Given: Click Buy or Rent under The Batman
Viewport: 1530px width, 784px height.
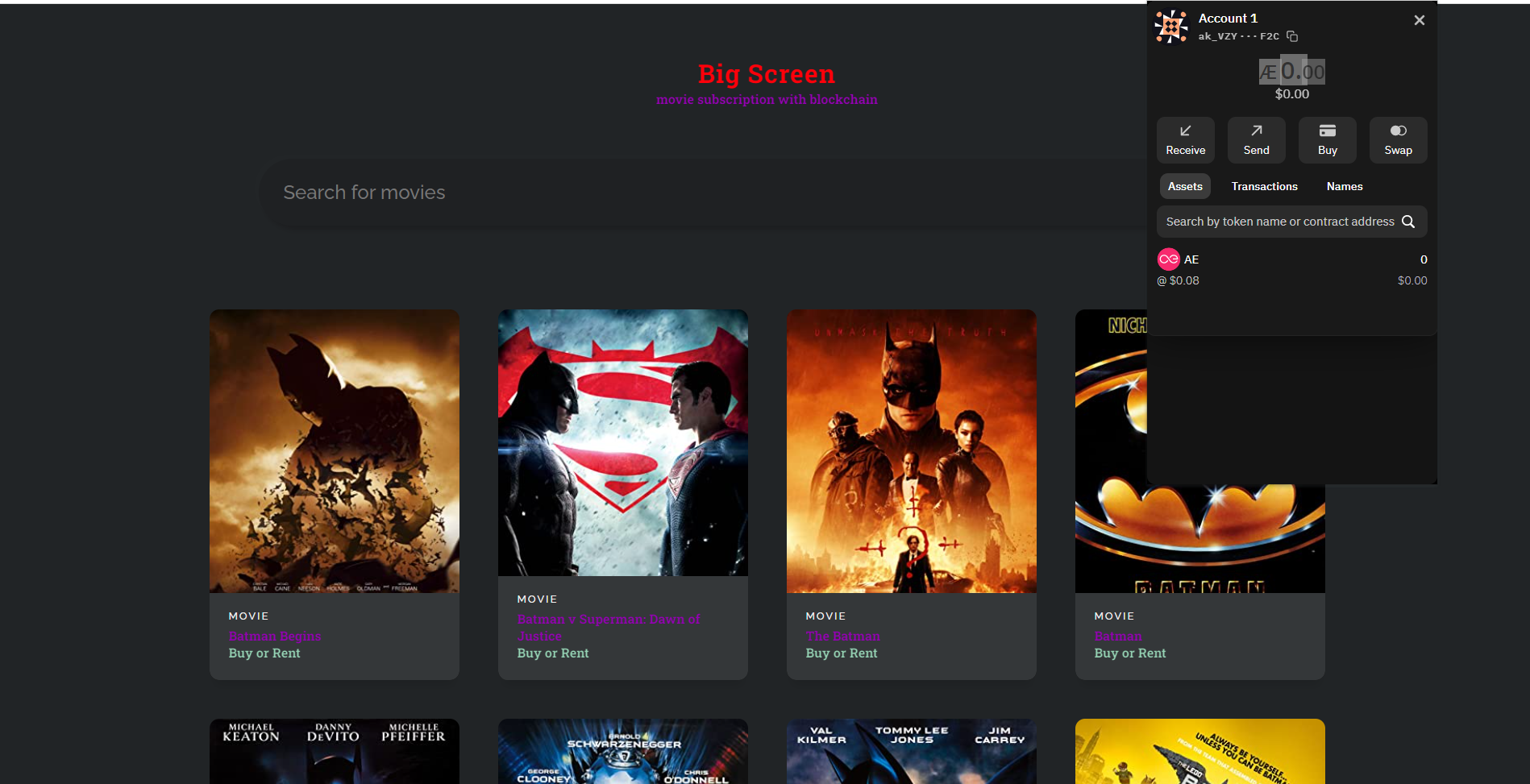Looking at the screenshot, I should pyautogui.click(x=842, y=653).
